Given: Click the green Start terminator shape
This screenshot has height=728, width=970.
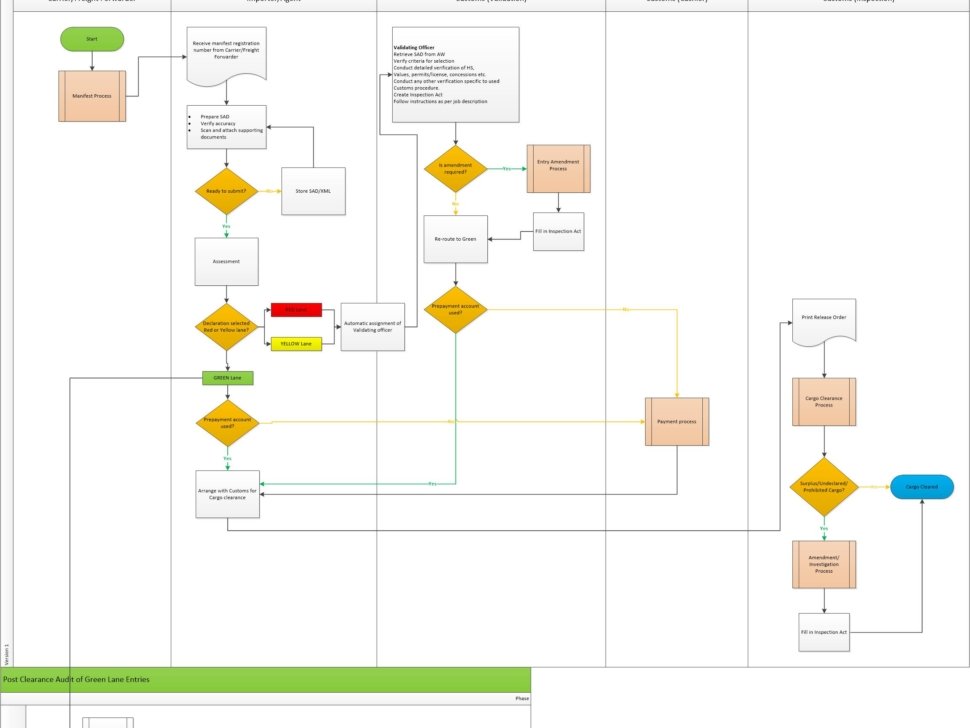Looking at the screenshot, I should pos(92,39).
